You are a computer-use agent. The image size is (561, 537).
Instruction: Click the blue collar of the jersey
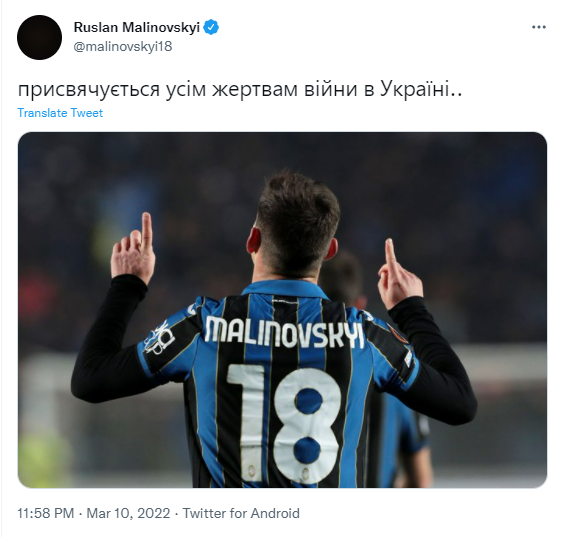click(285, 289)
